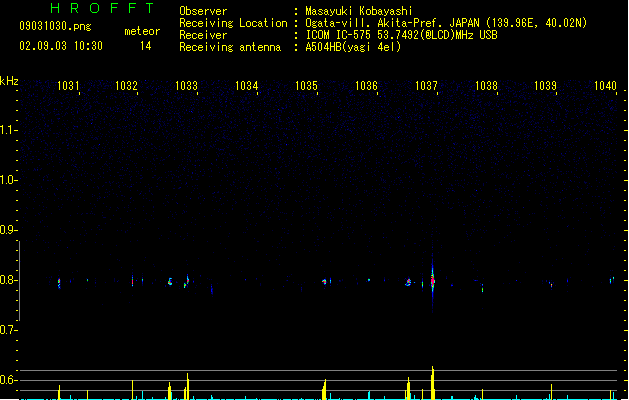
Task: Click time axis label 1034
Action: pos(246,86)
